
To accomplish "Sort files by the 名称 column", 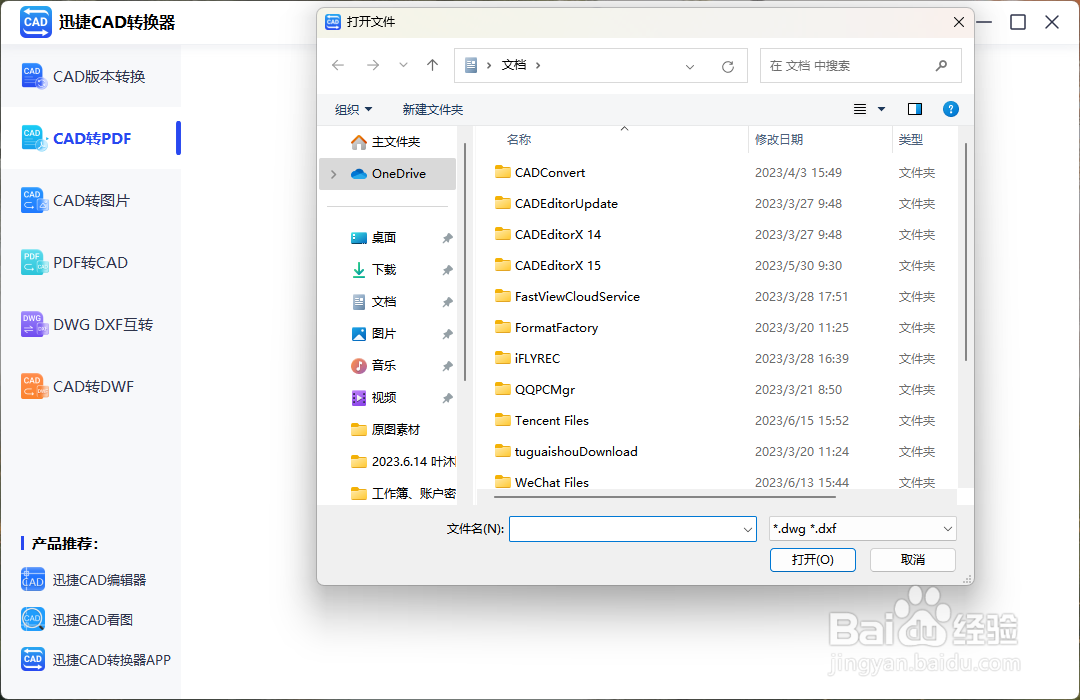I will [x=519, y=140].
